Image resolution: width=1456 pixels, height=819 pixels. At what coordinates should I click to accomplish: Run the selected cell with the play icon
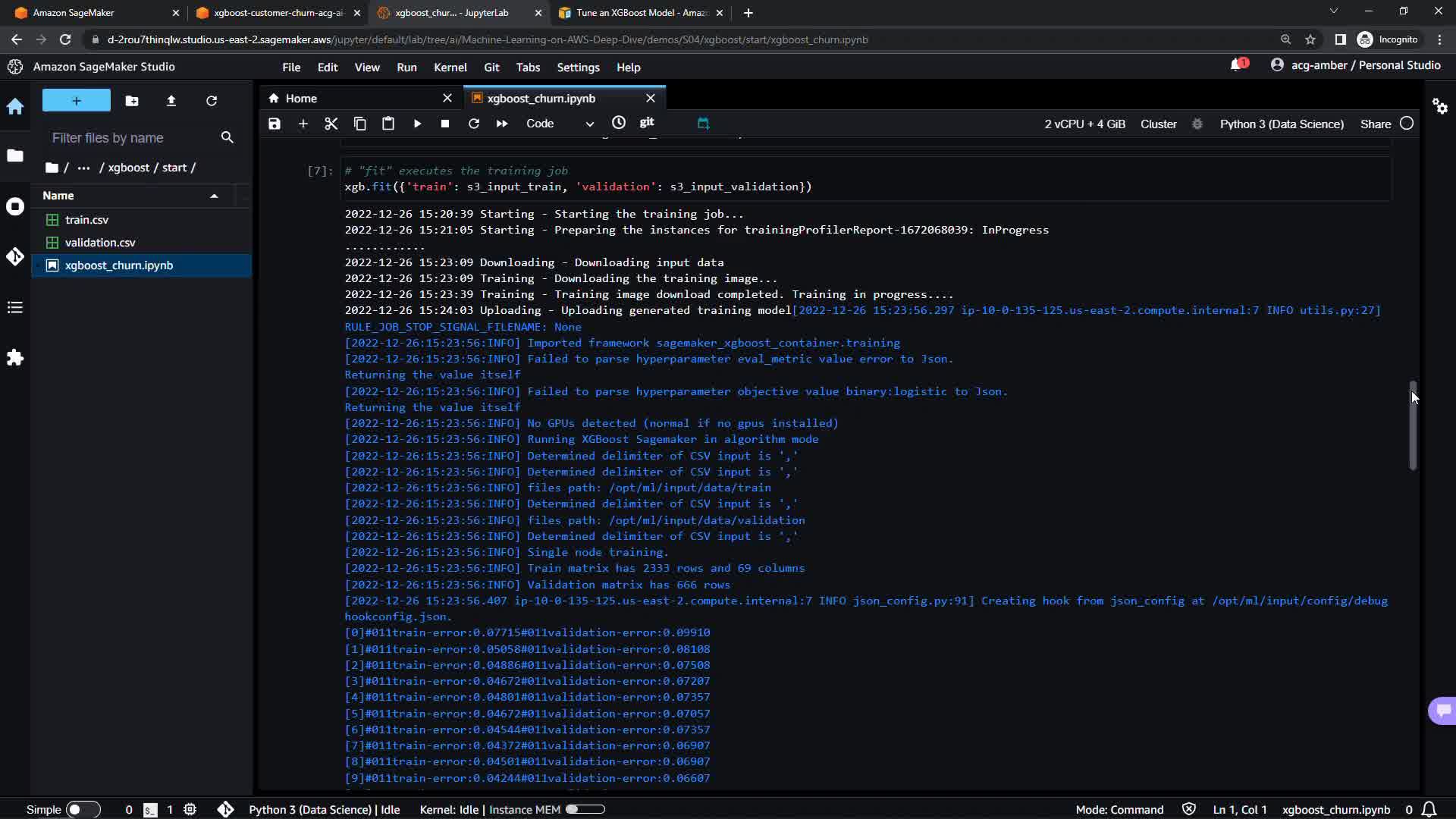(417, 124)
